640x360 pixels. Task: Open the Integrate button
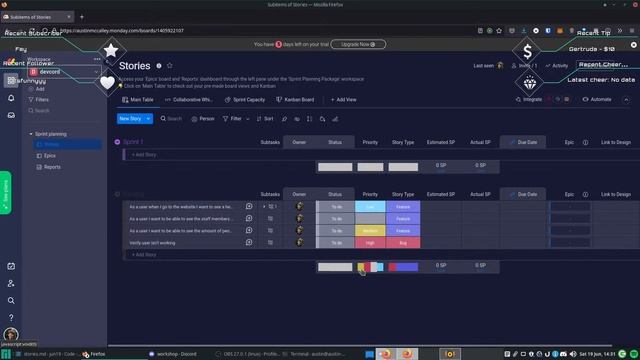[529, 100]
